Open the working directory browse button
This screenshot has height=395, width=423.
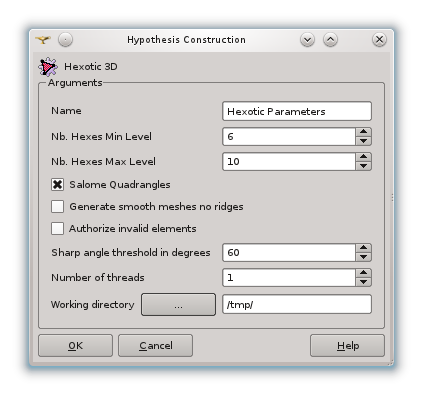click(x=178, y=304)
